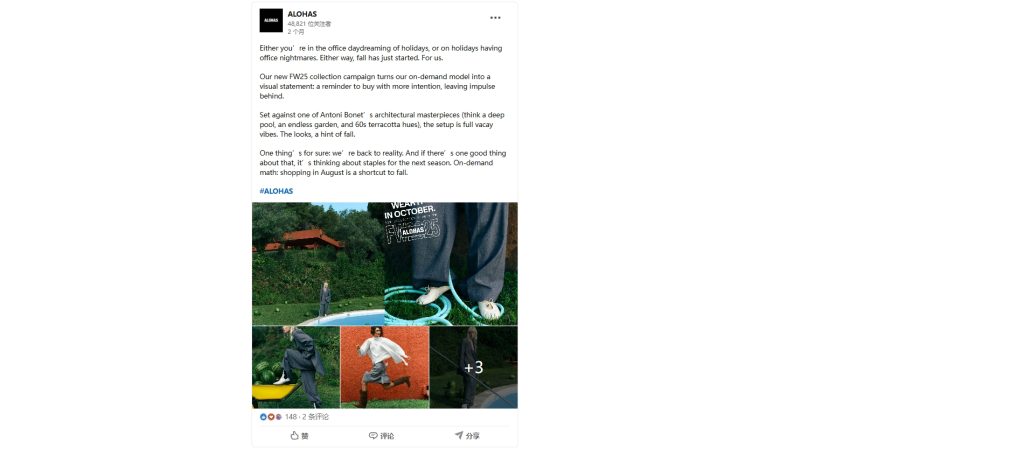Open the photo of model jumping by red wall

pos(385,367)
